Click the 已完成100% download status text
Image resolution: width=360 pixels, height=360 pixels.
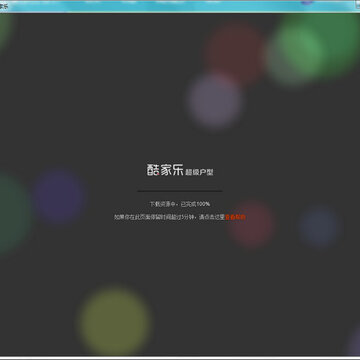click(x=195, y=204)
